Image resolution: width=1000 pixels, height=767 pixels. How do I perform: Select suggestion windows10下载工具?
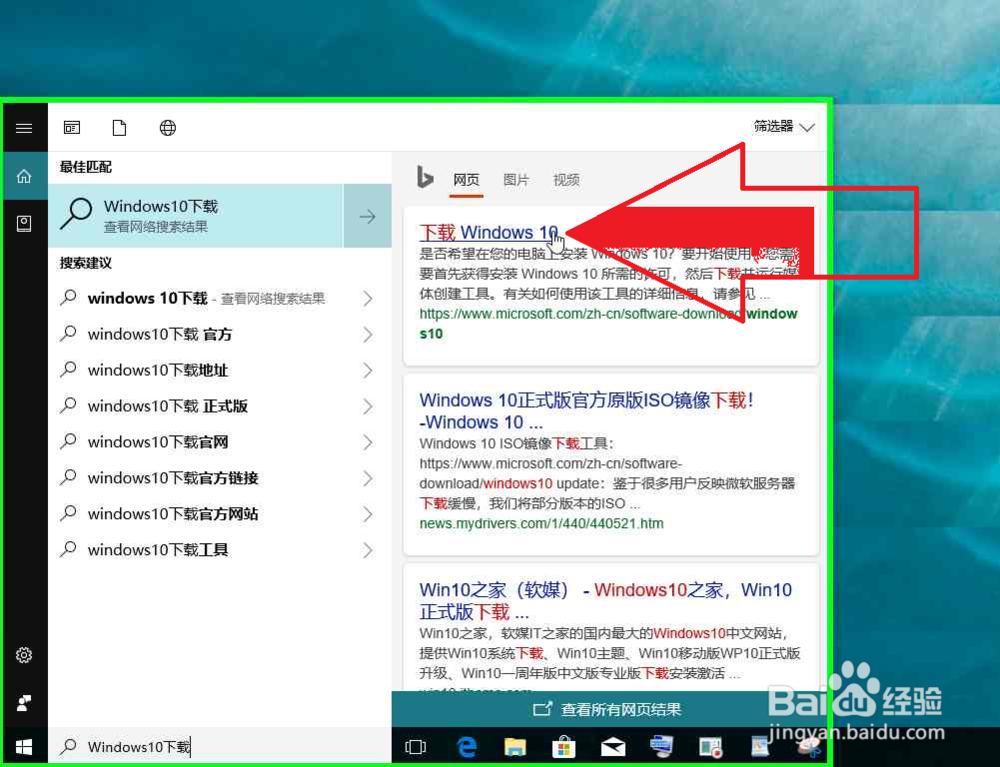tap(219, 550)
